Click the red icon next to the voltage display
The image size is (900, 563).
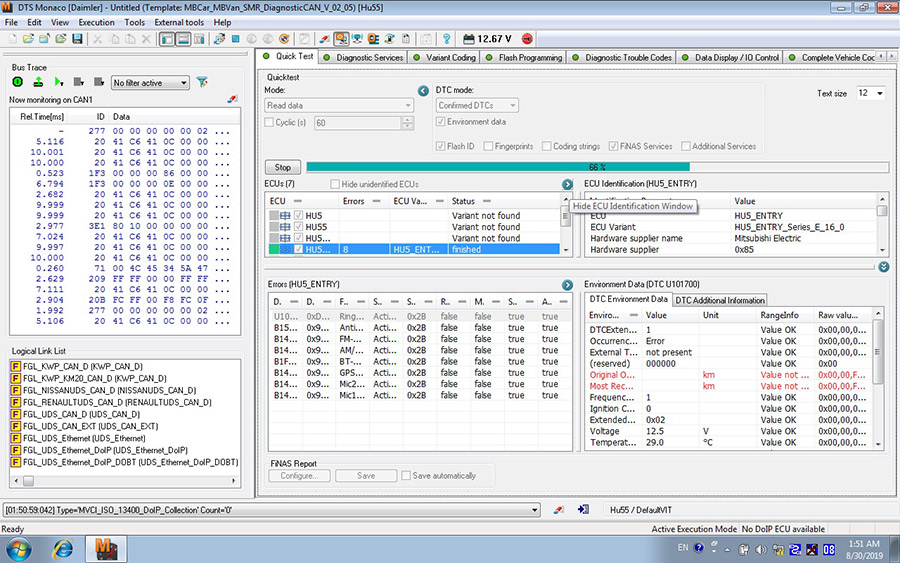tap(528, 39)
